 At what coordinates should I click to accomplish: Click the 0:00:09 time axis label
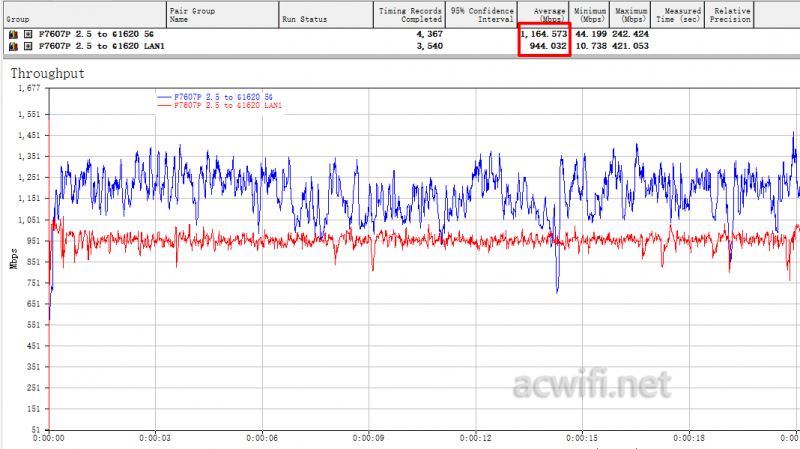coord(369,438)
